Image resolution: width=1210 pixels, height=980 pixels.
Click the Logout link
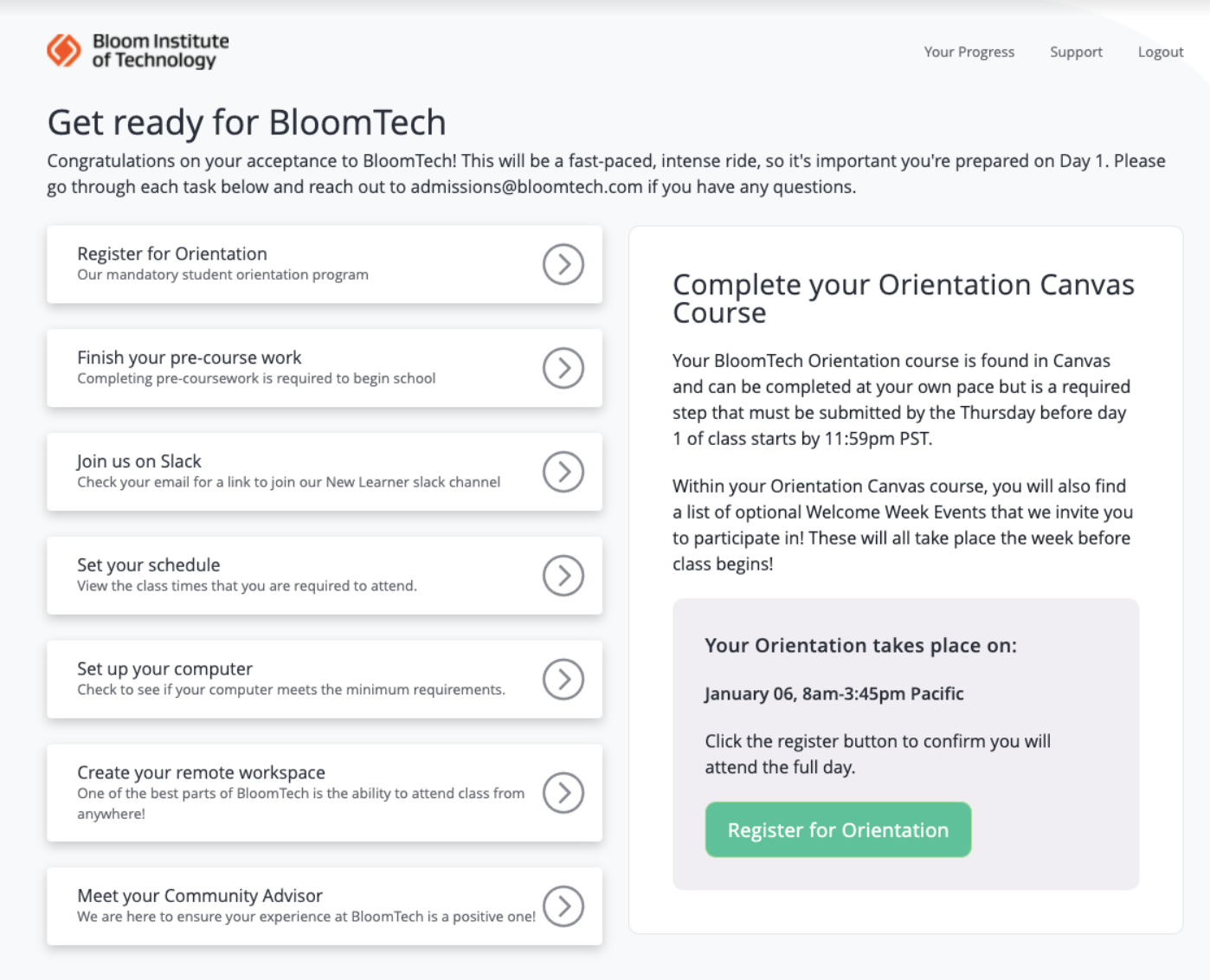[1160, 52]
